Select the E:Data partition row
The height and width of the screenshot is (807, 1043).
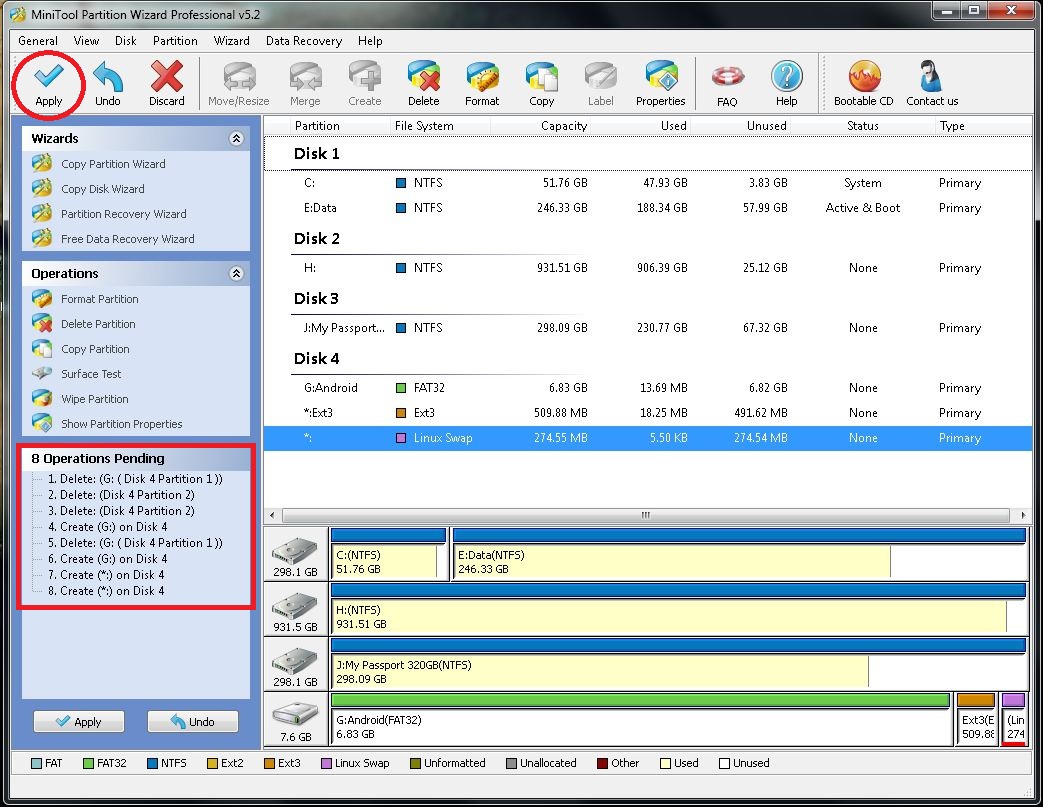tap(648, 208)
